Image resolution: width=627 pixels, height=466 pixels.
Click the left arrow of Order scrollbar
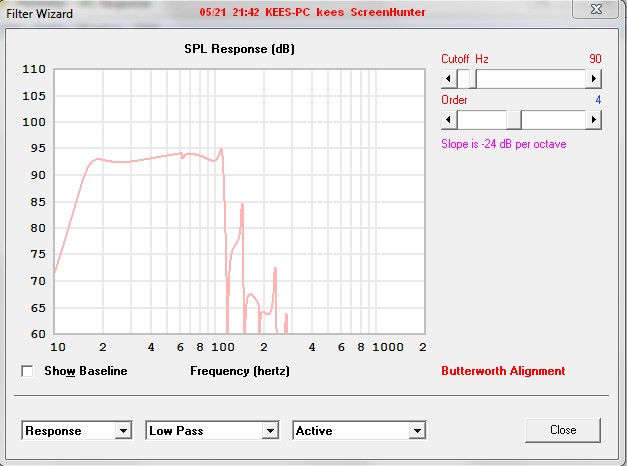coord(449,120)
